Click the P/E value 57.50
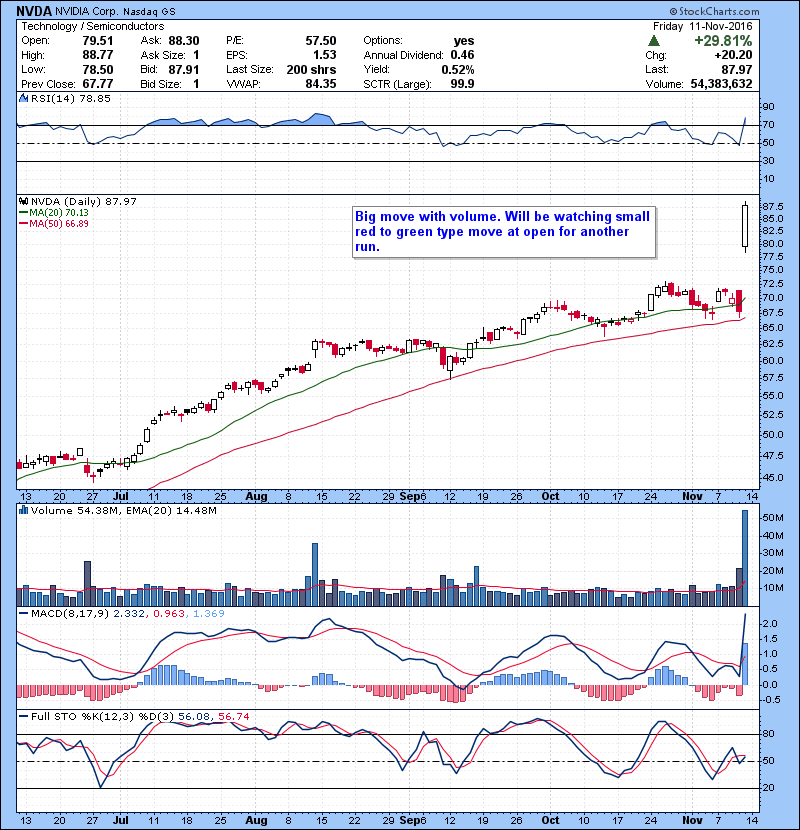This screenshot has width=800, height=830. pyautogui.click(x=321, y=41)
